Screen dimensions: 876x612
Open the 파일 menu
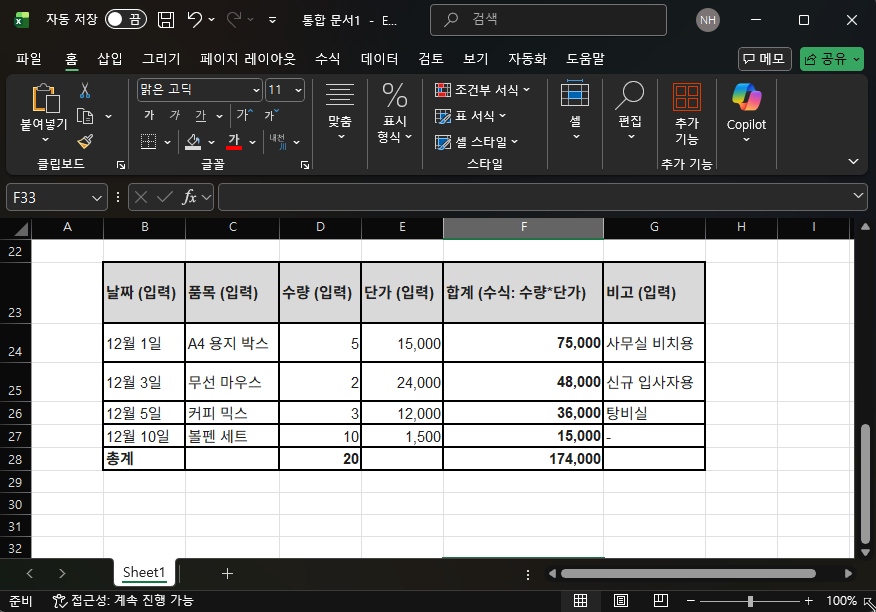[32, 58]
